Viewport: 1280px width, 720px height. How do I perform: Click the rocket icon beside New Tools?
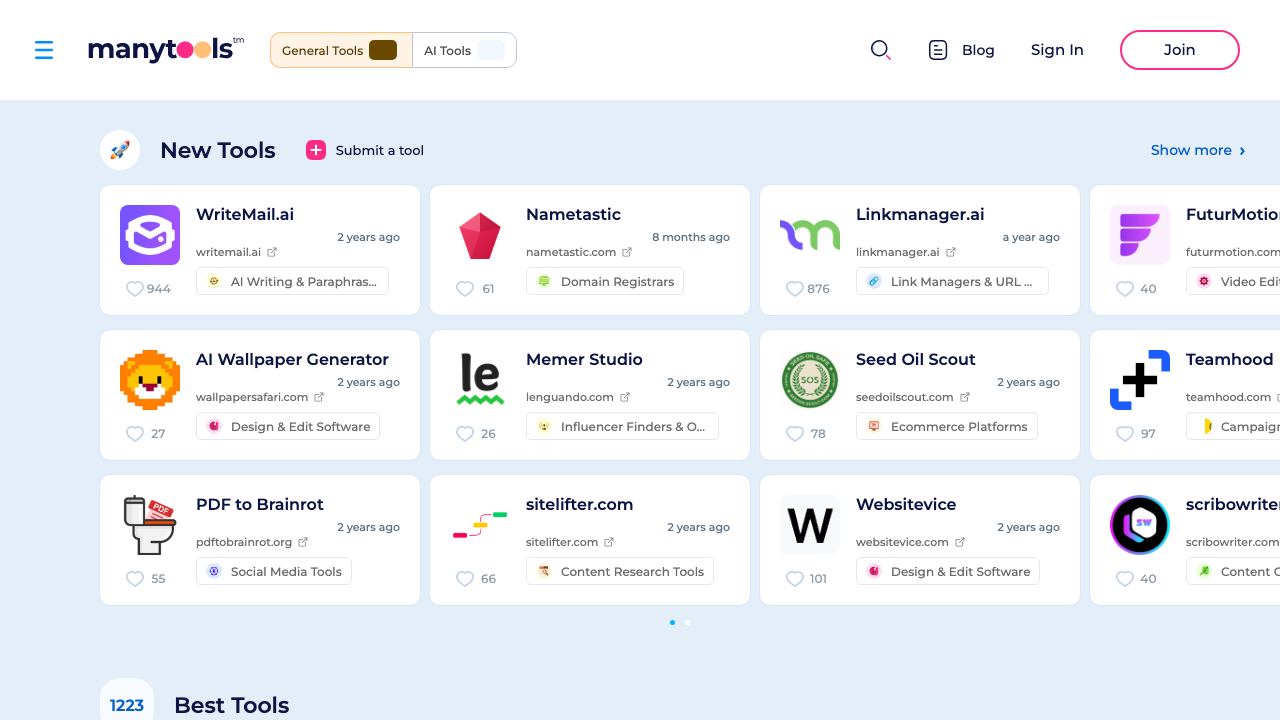point(120,150)
